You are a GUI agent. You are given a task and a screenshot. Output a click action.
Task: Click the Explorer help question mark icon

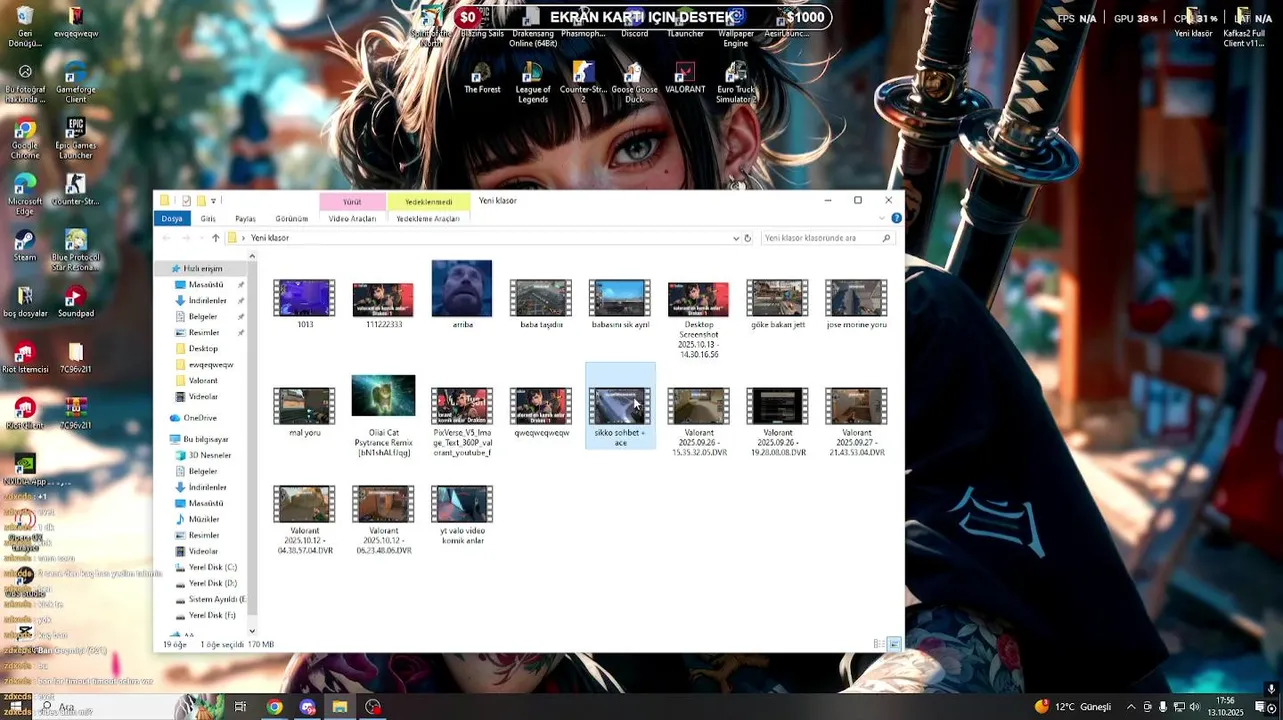pos(896,218)
